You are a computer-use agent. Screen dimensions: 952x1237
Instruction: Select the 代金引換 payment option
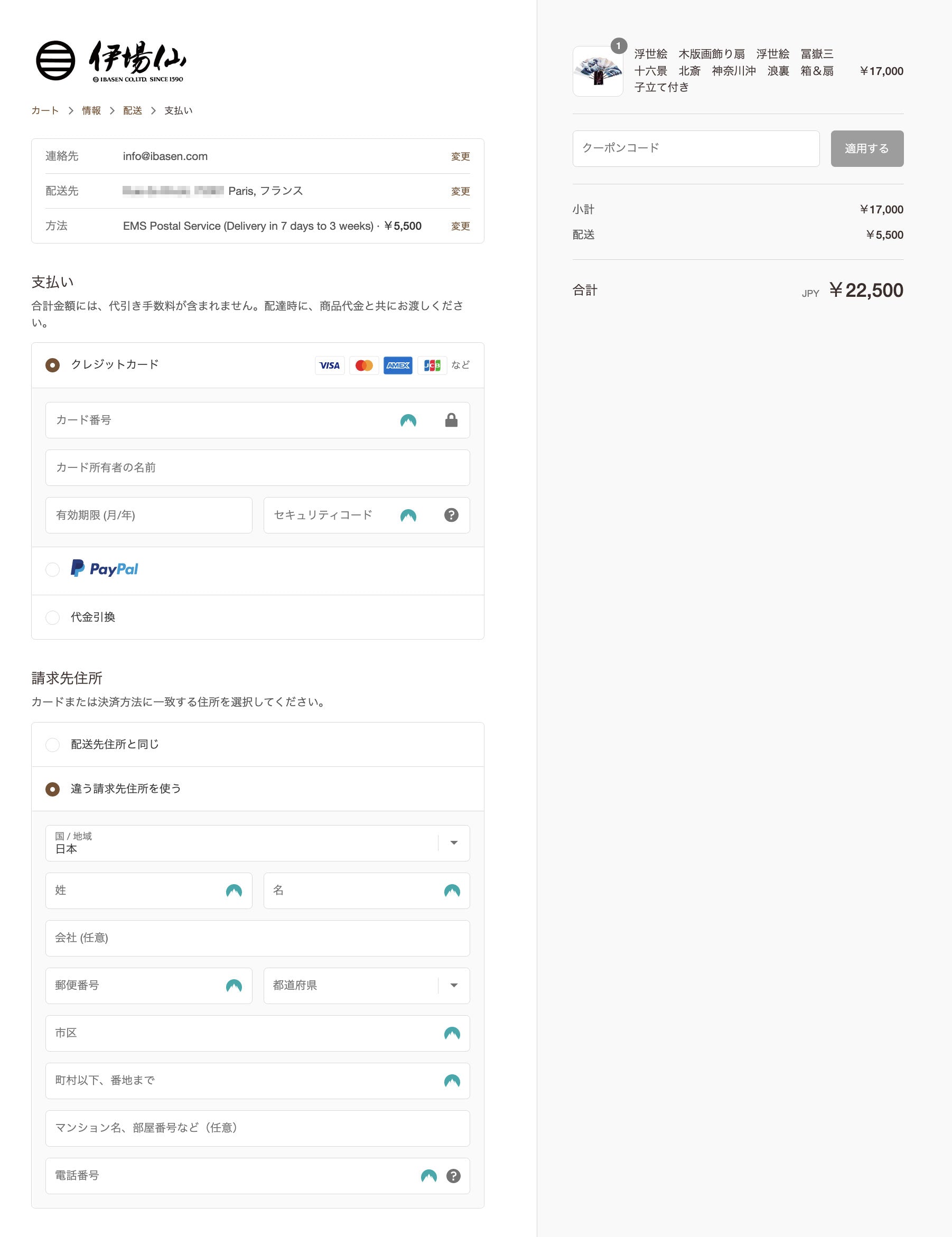(x=53, y=617)
